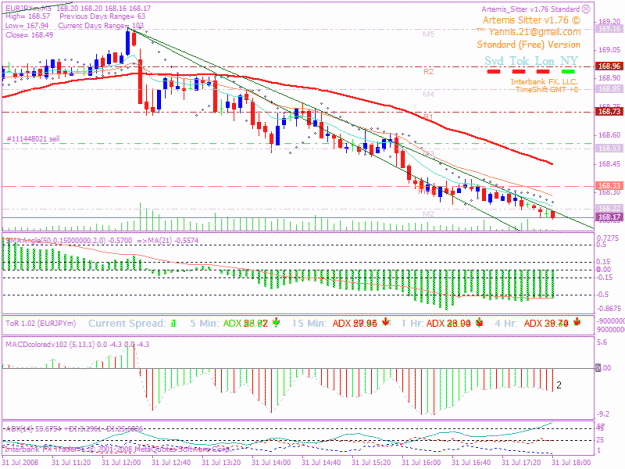The image size is (625, 469).
Task: Select the NY session label
Action: click(569, 61)
